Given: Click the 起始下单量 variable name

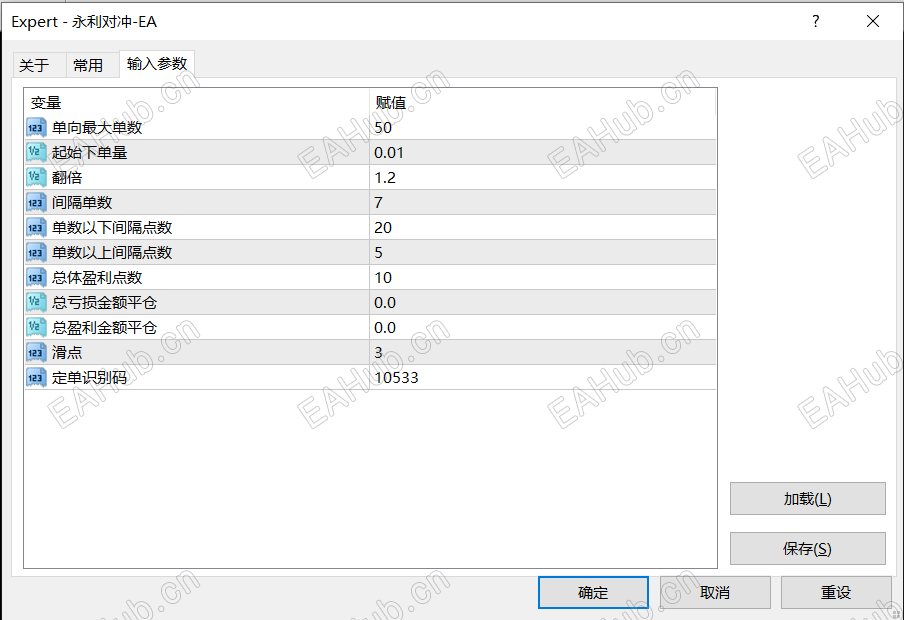Looking at the screenshot, I should (x=89, y=152).
